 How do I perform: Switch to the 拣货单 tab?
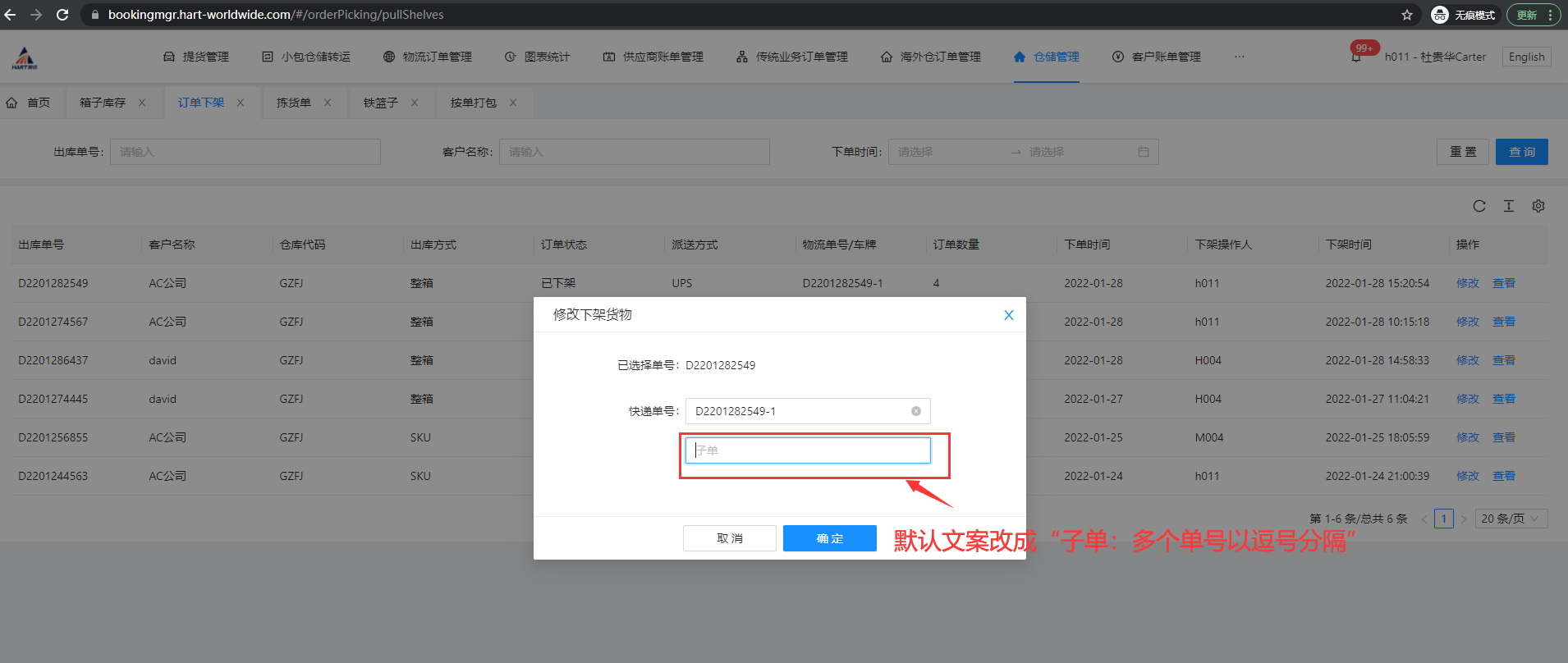(293, 103)
